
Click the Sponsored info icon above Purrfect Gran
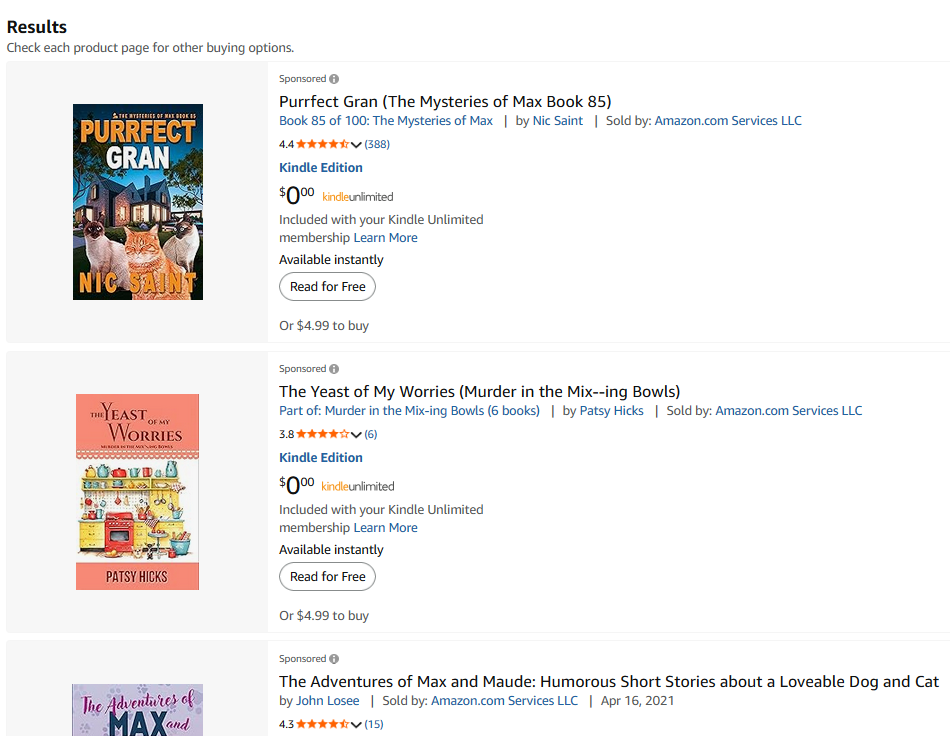pos(334,79)
